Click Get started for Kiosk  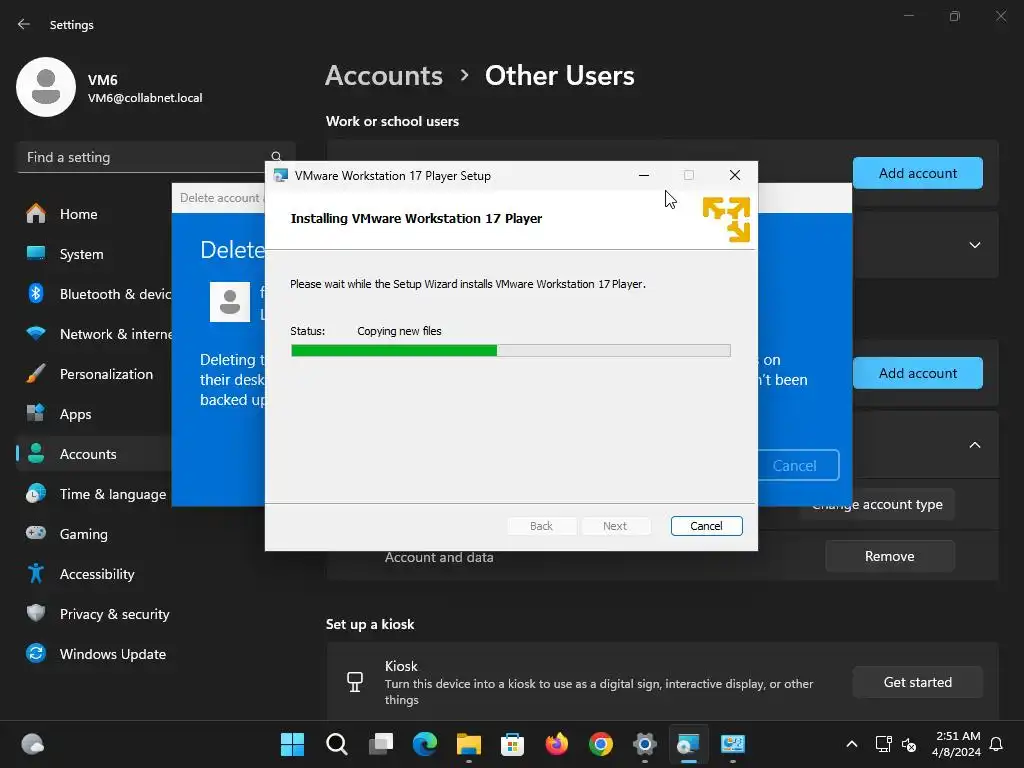pos(918,682)
